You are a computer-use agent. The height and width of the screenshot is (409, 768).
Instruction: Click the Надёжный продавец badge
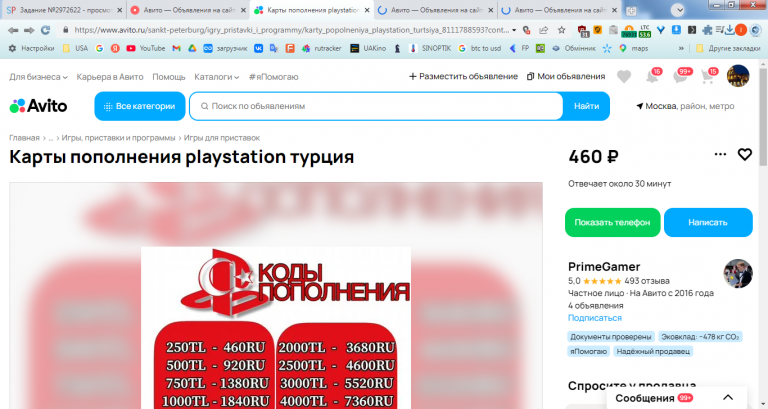pyautogui.click(x=653, y=351)
